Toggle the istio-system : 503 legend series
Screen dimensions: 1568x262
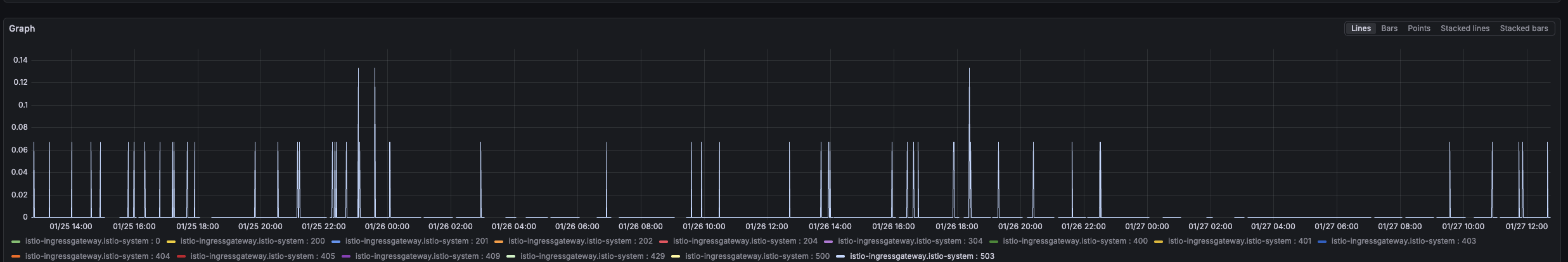click(x=922, y=256)
